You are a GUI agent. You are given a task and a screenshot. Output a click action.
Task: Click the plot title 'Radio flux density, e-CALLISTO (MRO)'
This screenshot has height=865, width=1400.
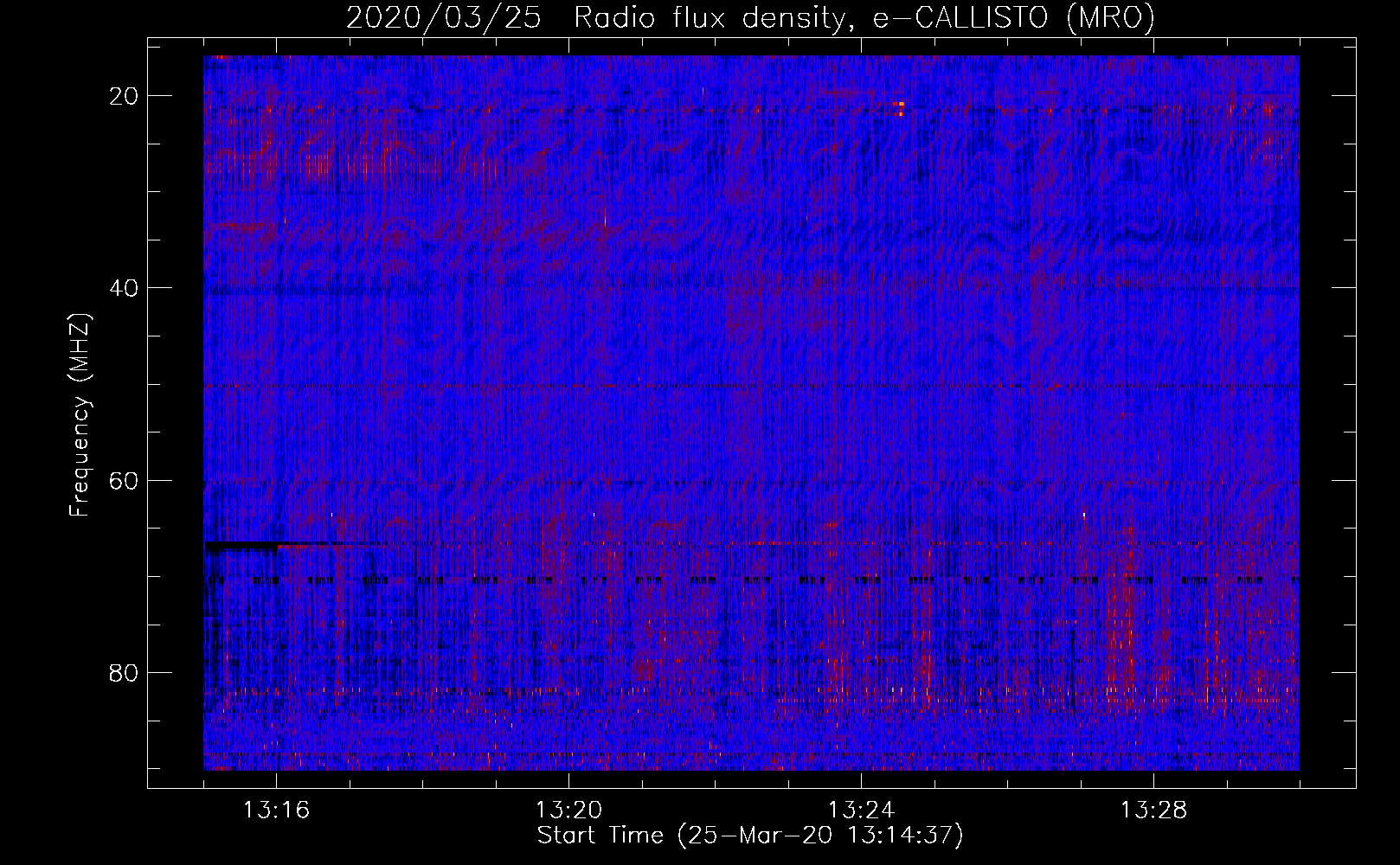[x=864, y=17]
